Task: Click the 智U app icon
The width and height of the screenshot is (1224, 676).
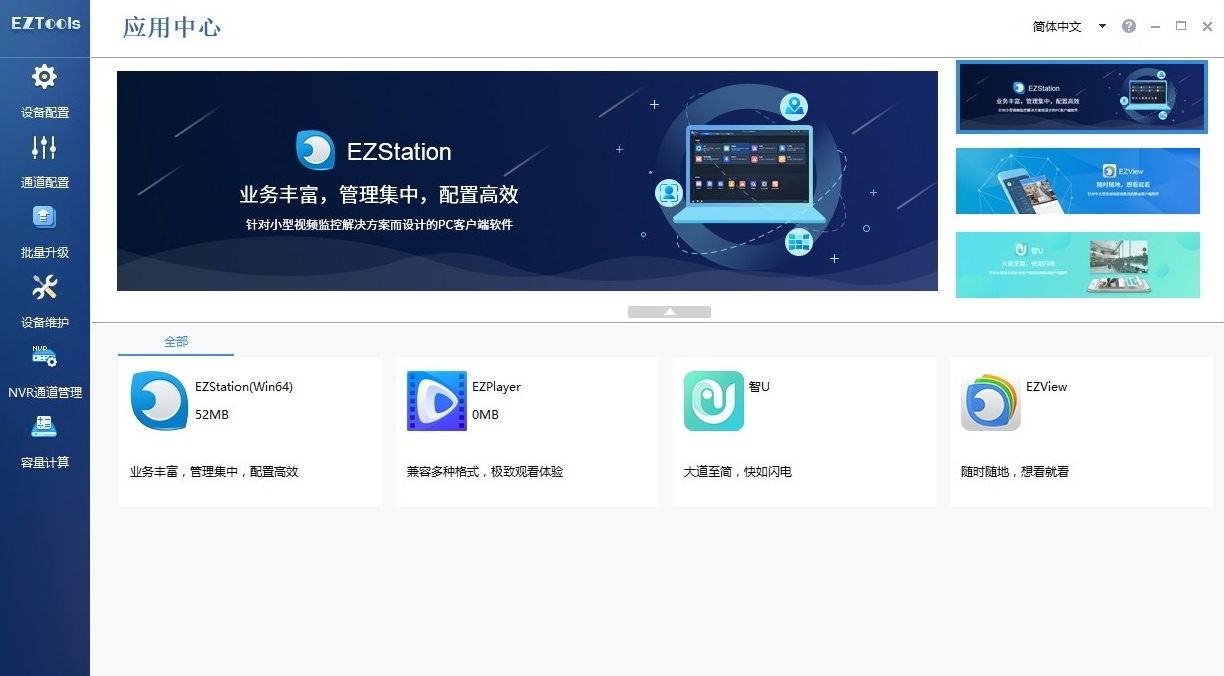Action: click(714, 401)
